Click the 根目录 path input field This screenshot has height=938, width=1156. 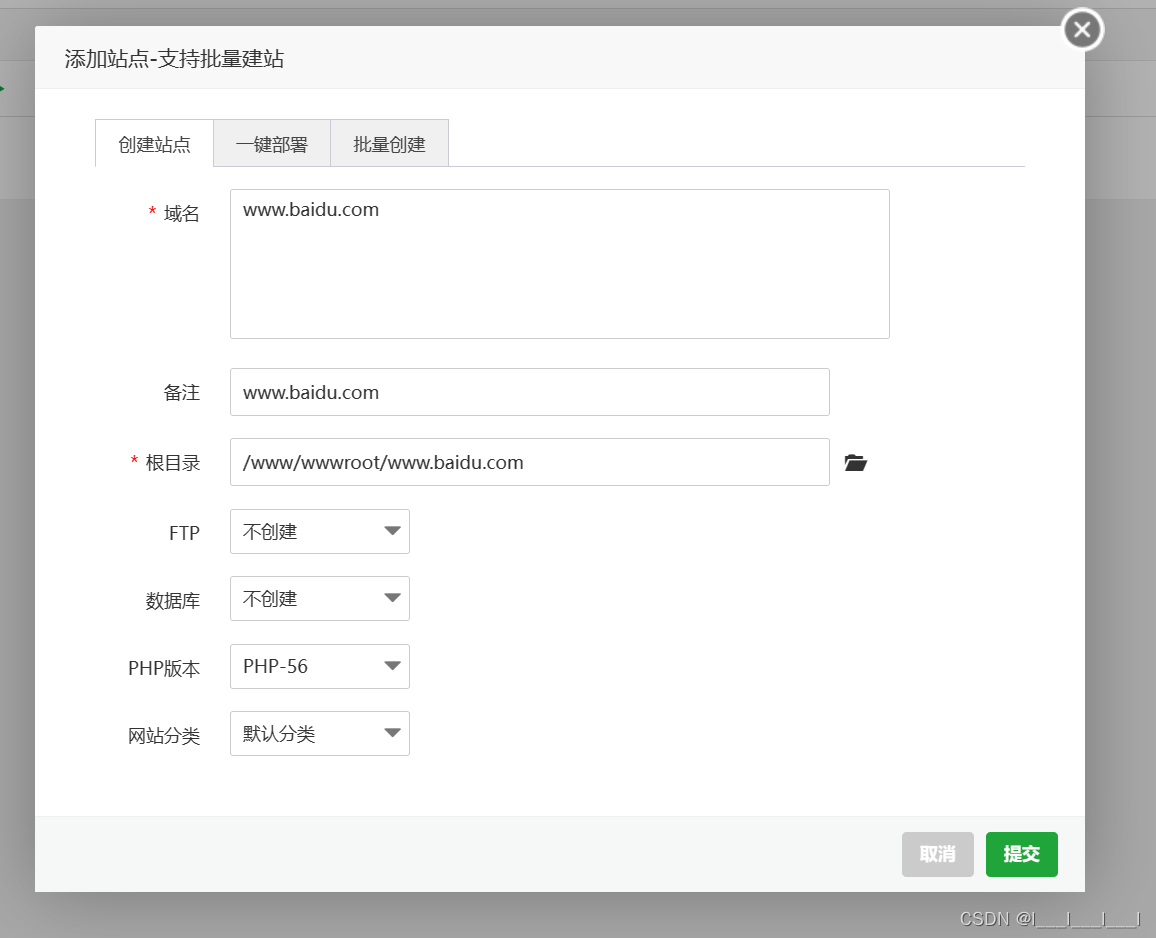529,462
